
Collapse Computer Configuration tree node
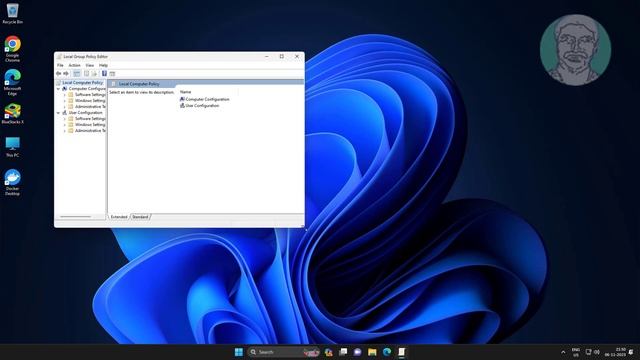tap(58, 89)
